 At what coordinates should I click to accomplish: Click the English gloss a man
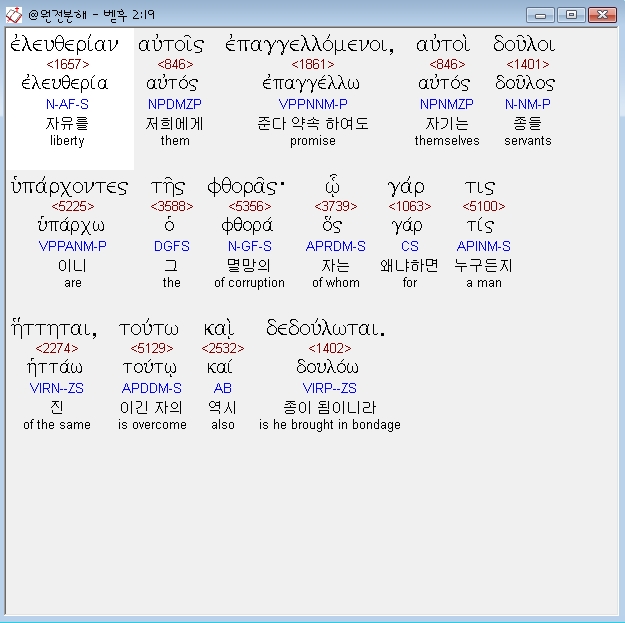[484, 283]
